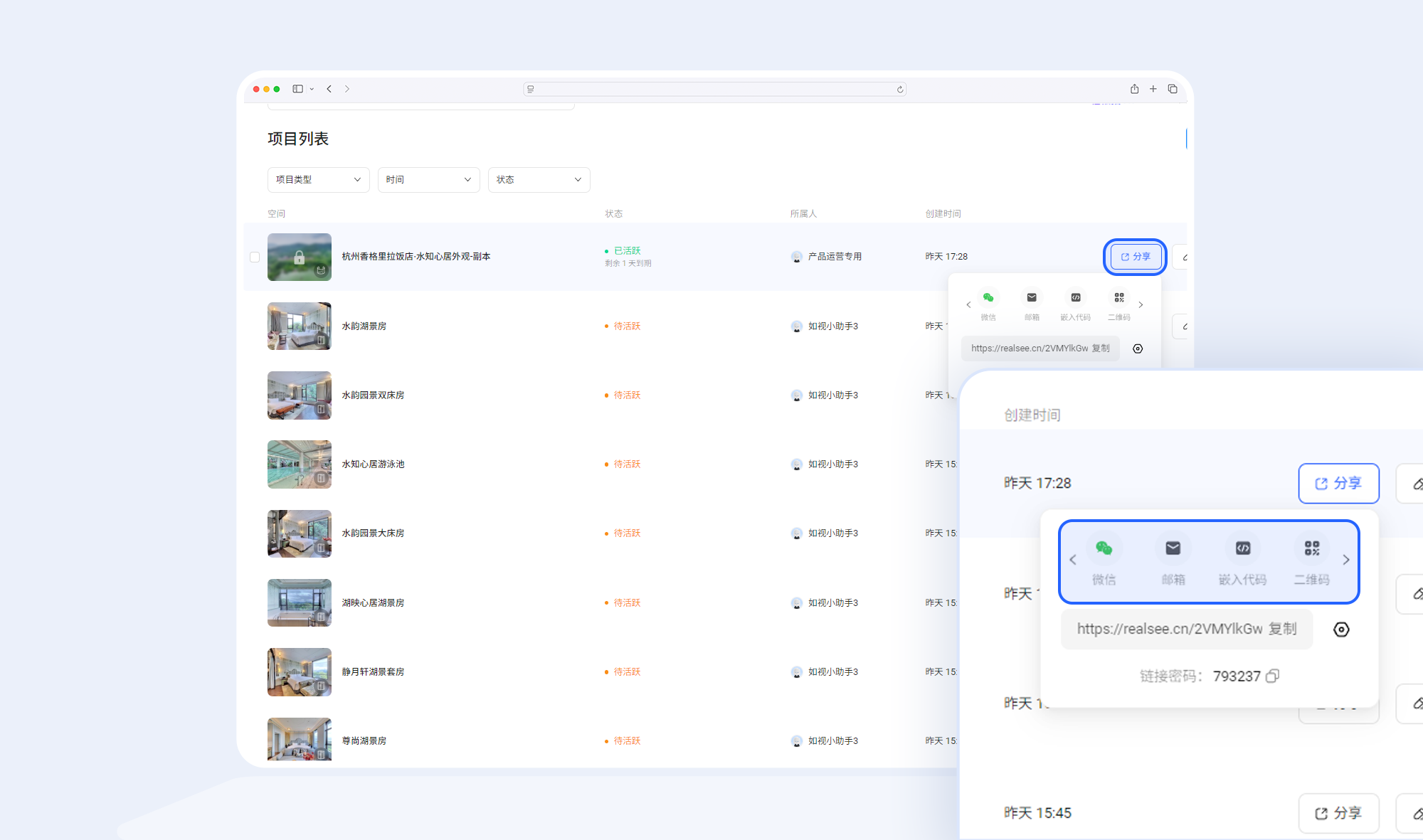The height and width of the screenshot is (840, 1423).
Task: Open the 水知心居游泳池 pool thumbnail
Action: coord(300,464)
